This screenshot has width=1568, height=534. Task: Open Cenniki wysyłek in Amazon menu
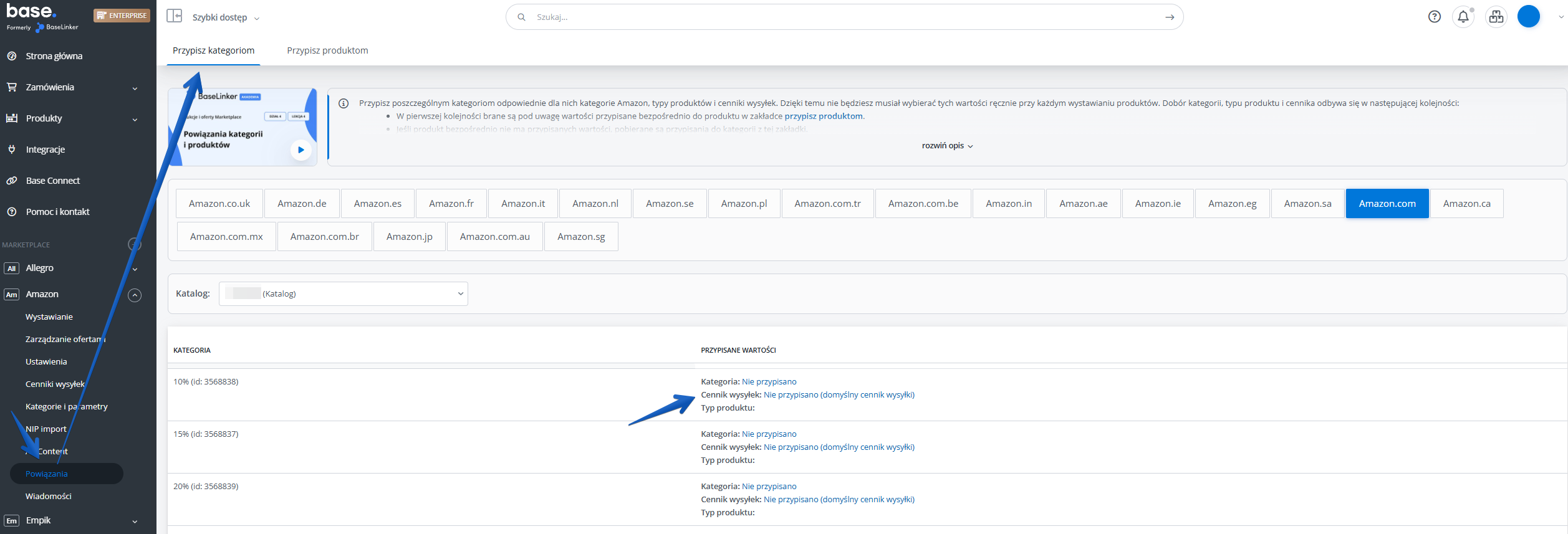[55, 384]
